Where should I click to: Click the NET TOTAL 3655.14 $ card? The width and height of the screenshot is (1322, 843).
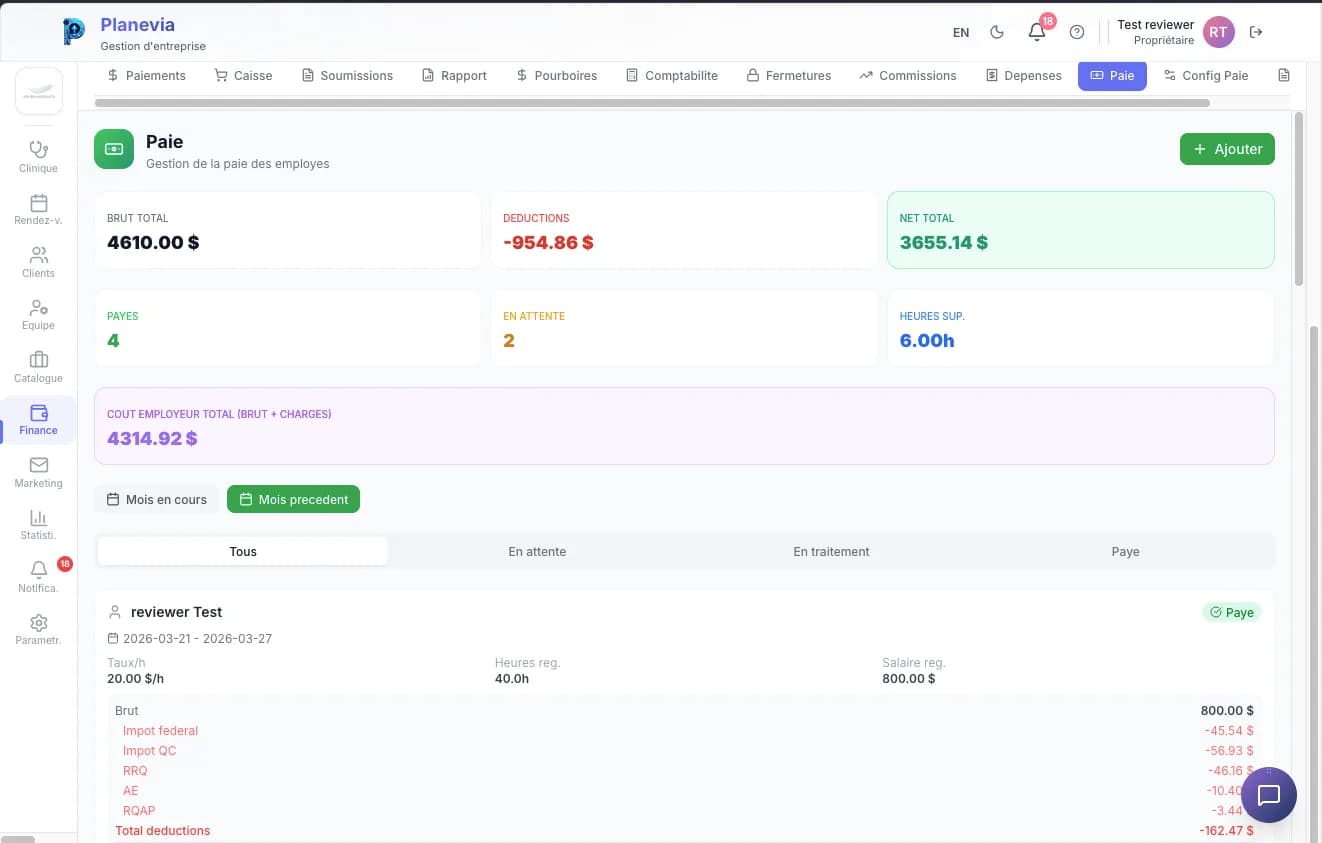pos(1081,230)
